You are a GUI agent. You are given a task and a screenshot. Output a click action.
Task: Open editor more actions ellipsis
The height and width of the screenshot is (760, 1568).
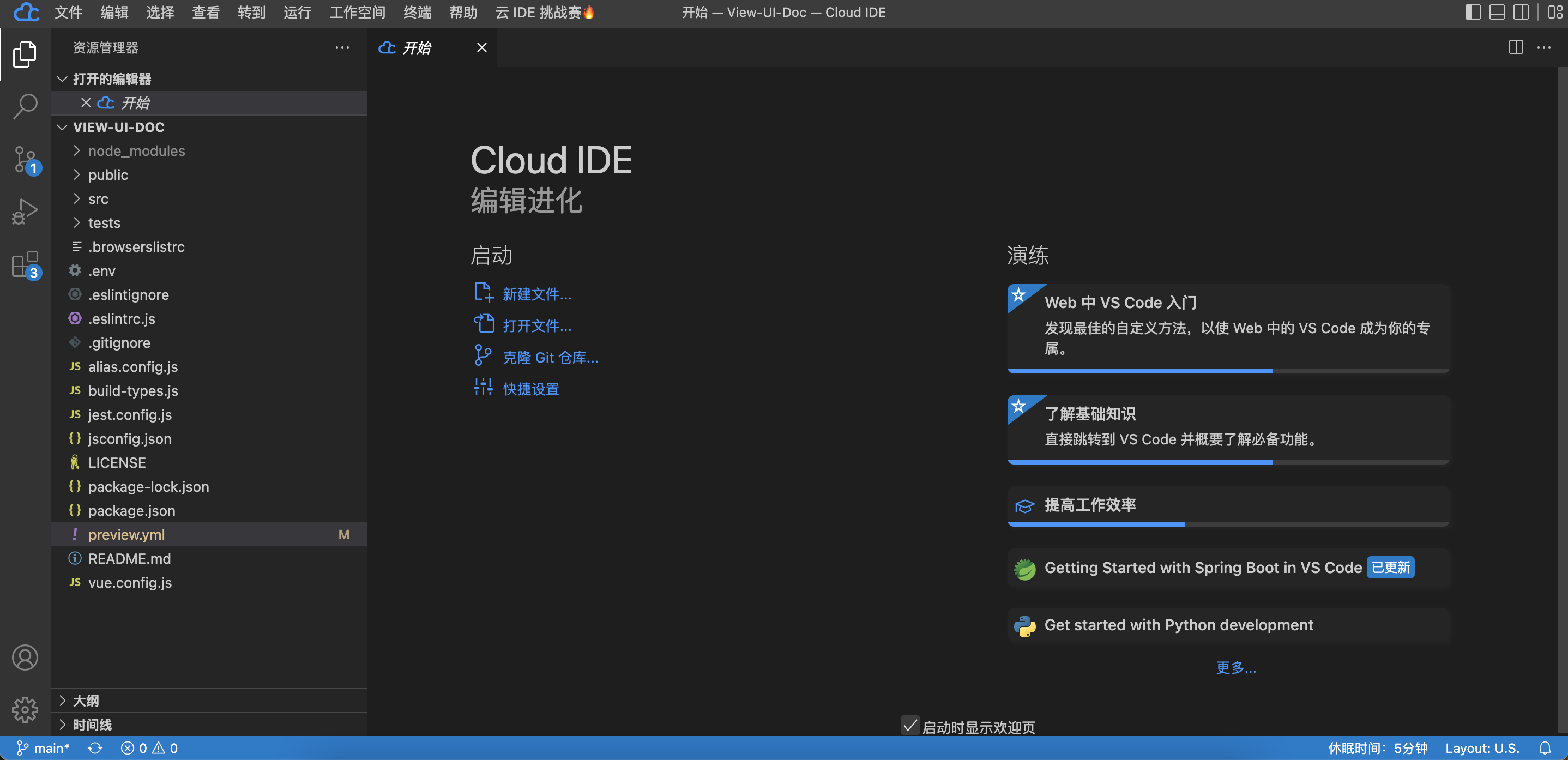tap(1543, 47)
